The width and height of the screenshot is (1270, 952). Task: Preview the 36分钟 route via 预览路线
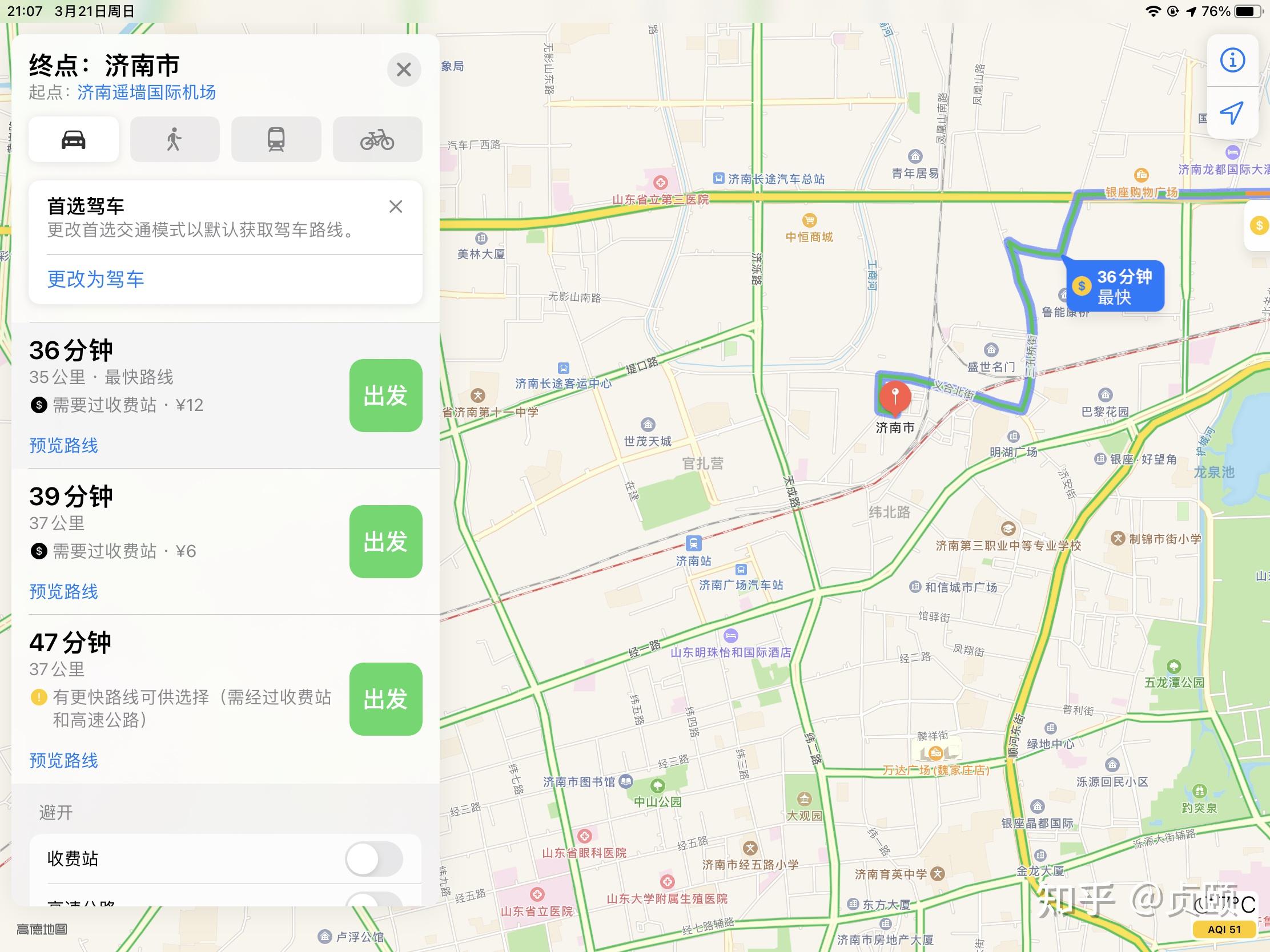(64, 445)
